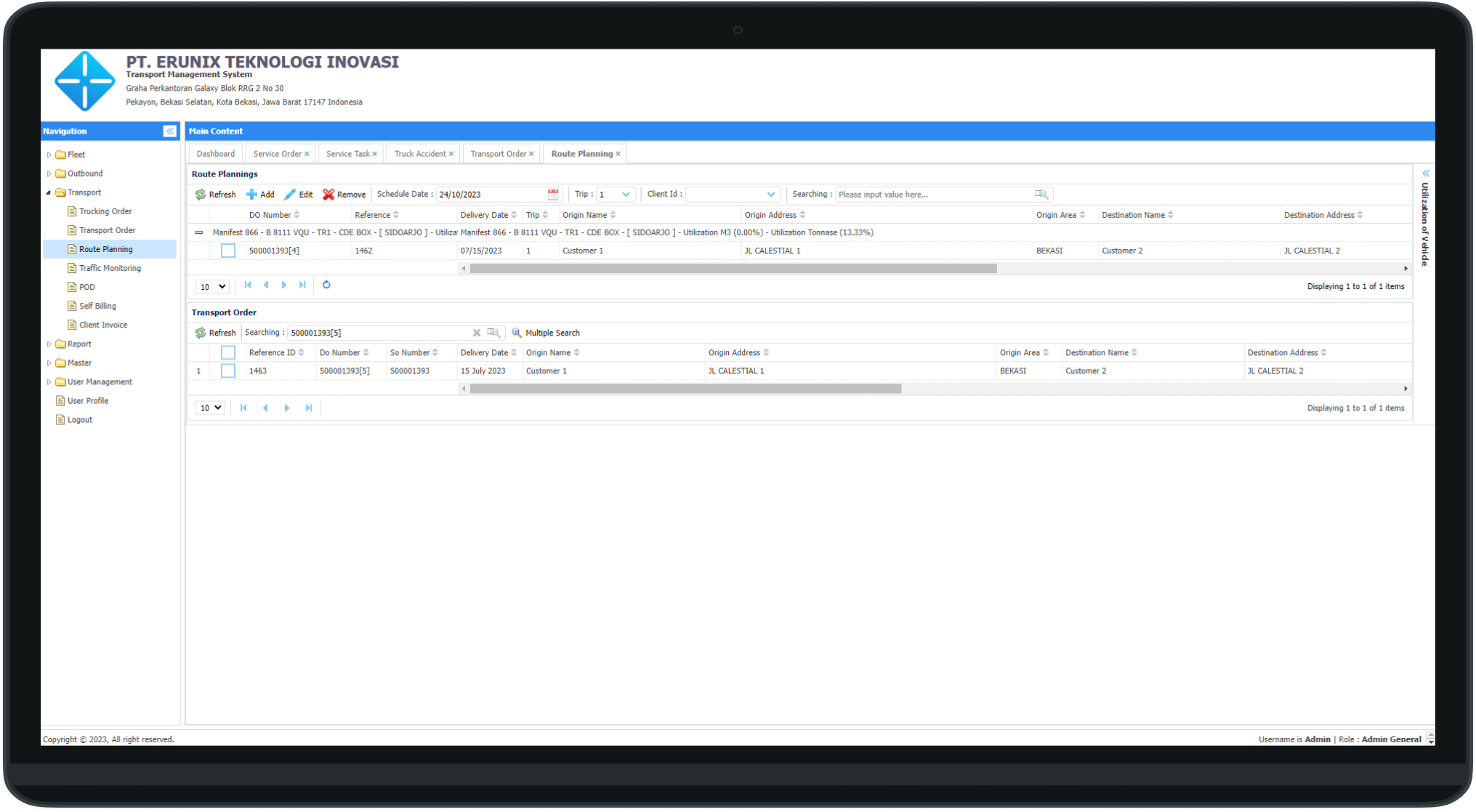Open Client Invoice in navigation
1476x812 pixels.
click(x=102, y=325)
